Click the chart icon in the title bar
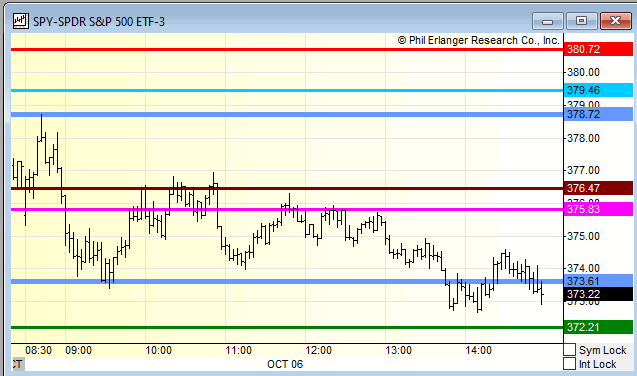Image resolution: width=637 pixels, height=376 pixels. (x=20, y=21)
